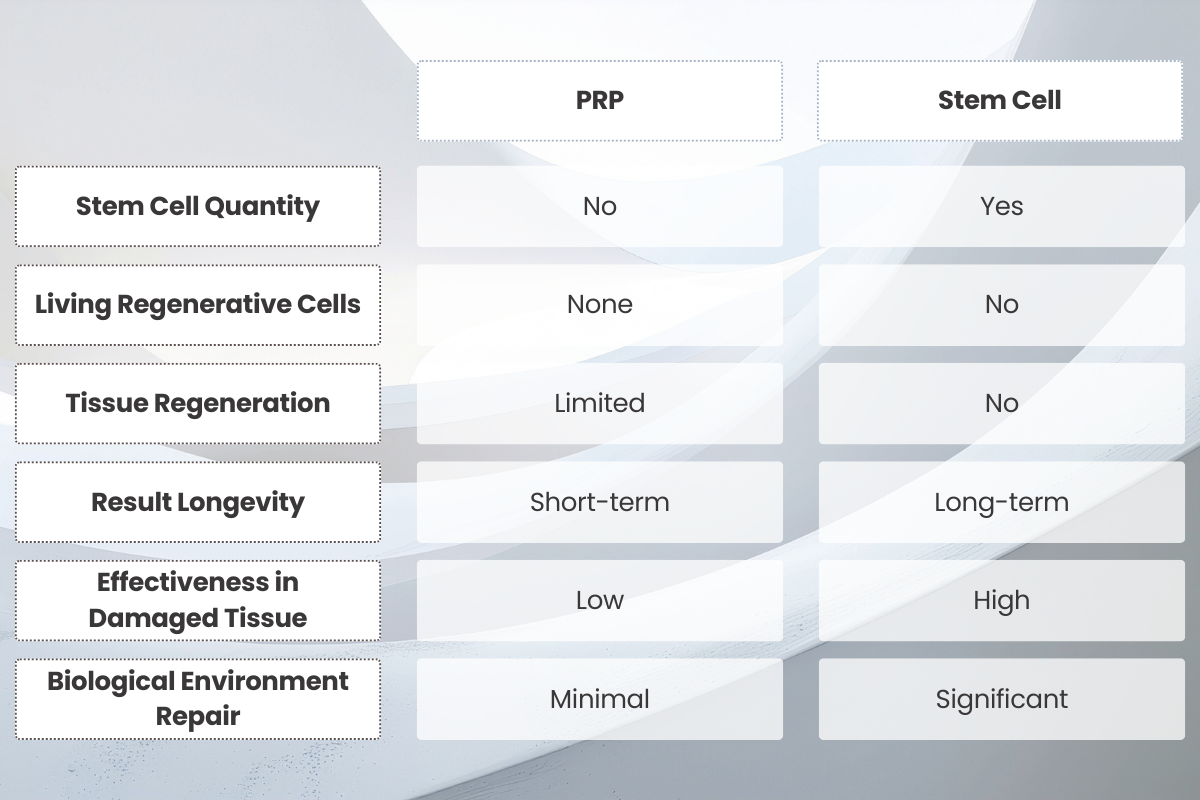This screenshot has width=1200, height=800.
Task: Select the "Minimal" repair cell
Action: (600, 699)
